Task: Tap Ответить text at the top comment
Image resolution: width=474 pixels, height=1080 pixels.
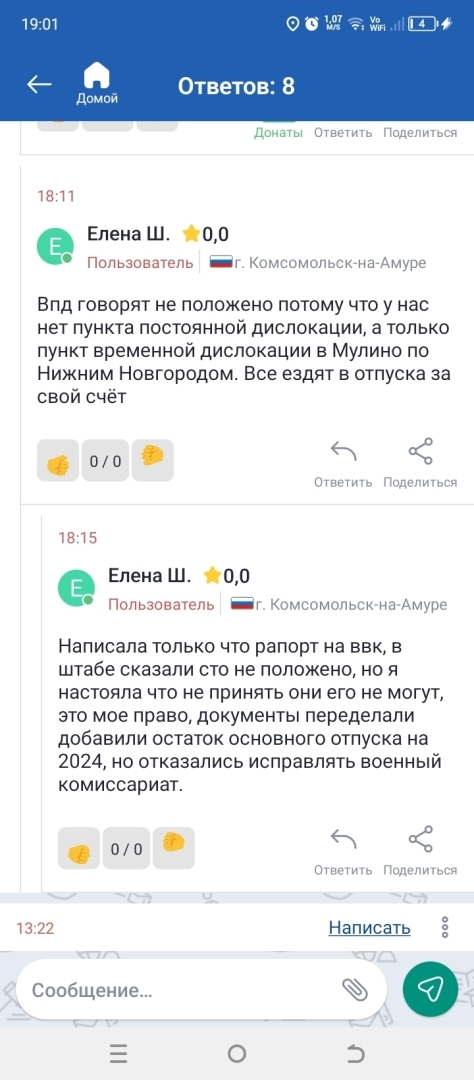Action: [x=343, y=133]
